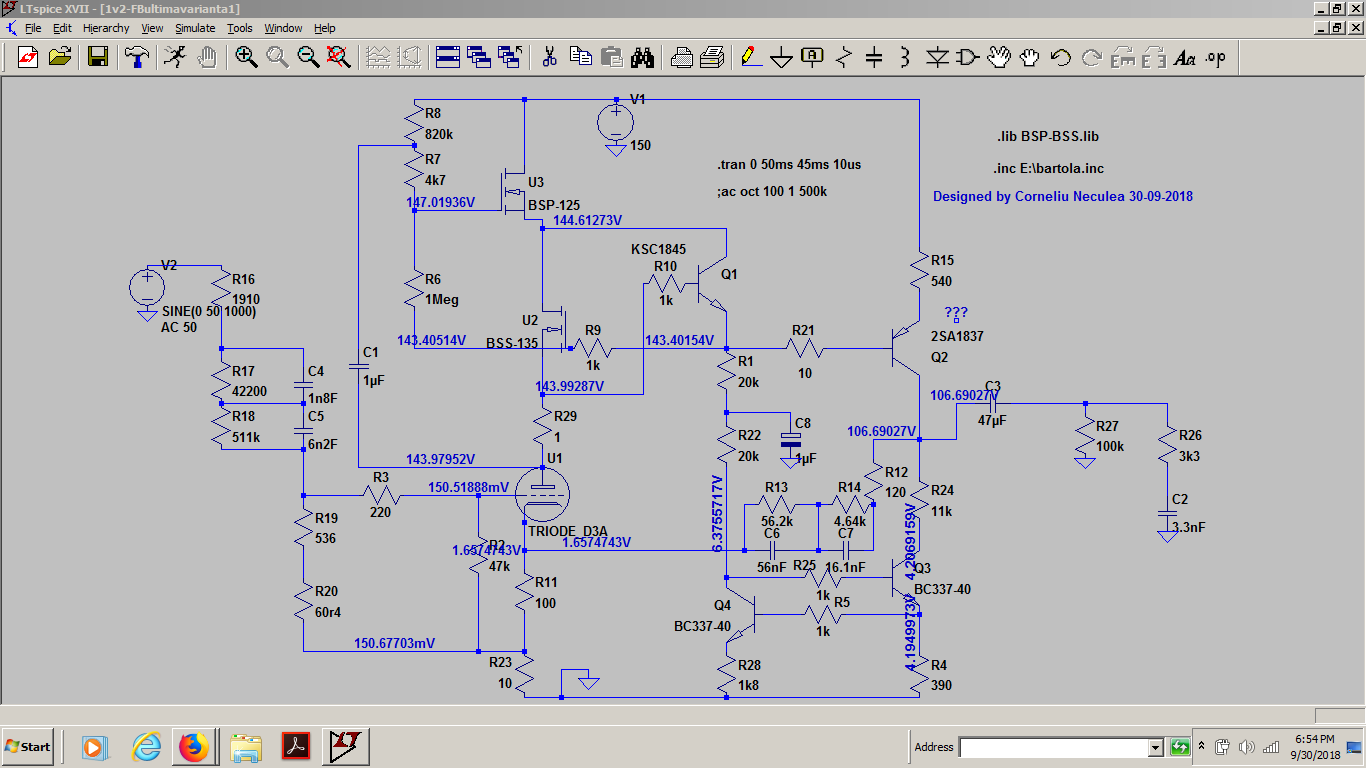Open Control Panel via hammer icon
The width and height of the screenshot is (1366, 768).
(x=136, y=57)
